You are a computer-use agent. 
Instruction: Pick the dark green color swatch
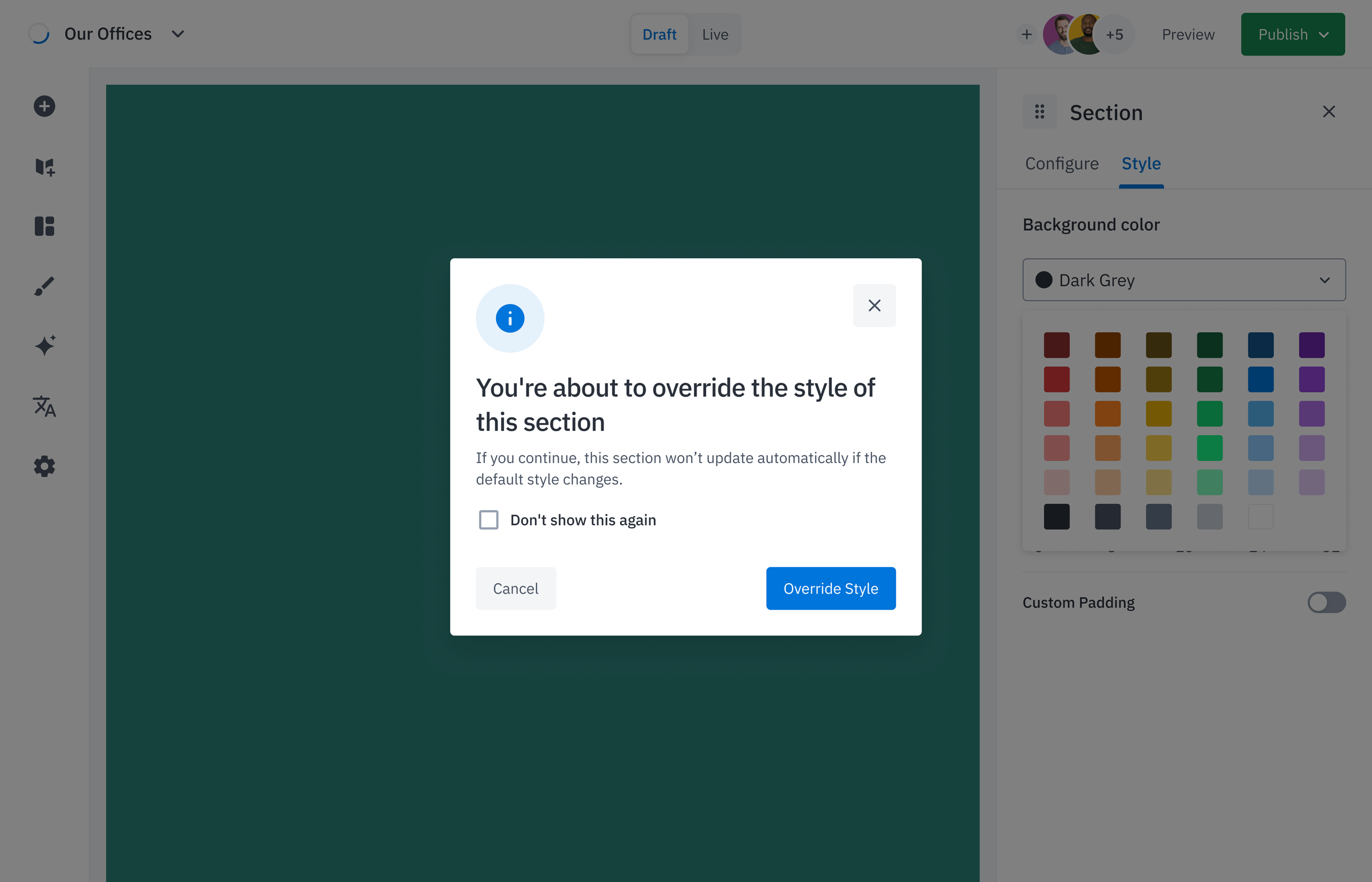pos(1210,345)
